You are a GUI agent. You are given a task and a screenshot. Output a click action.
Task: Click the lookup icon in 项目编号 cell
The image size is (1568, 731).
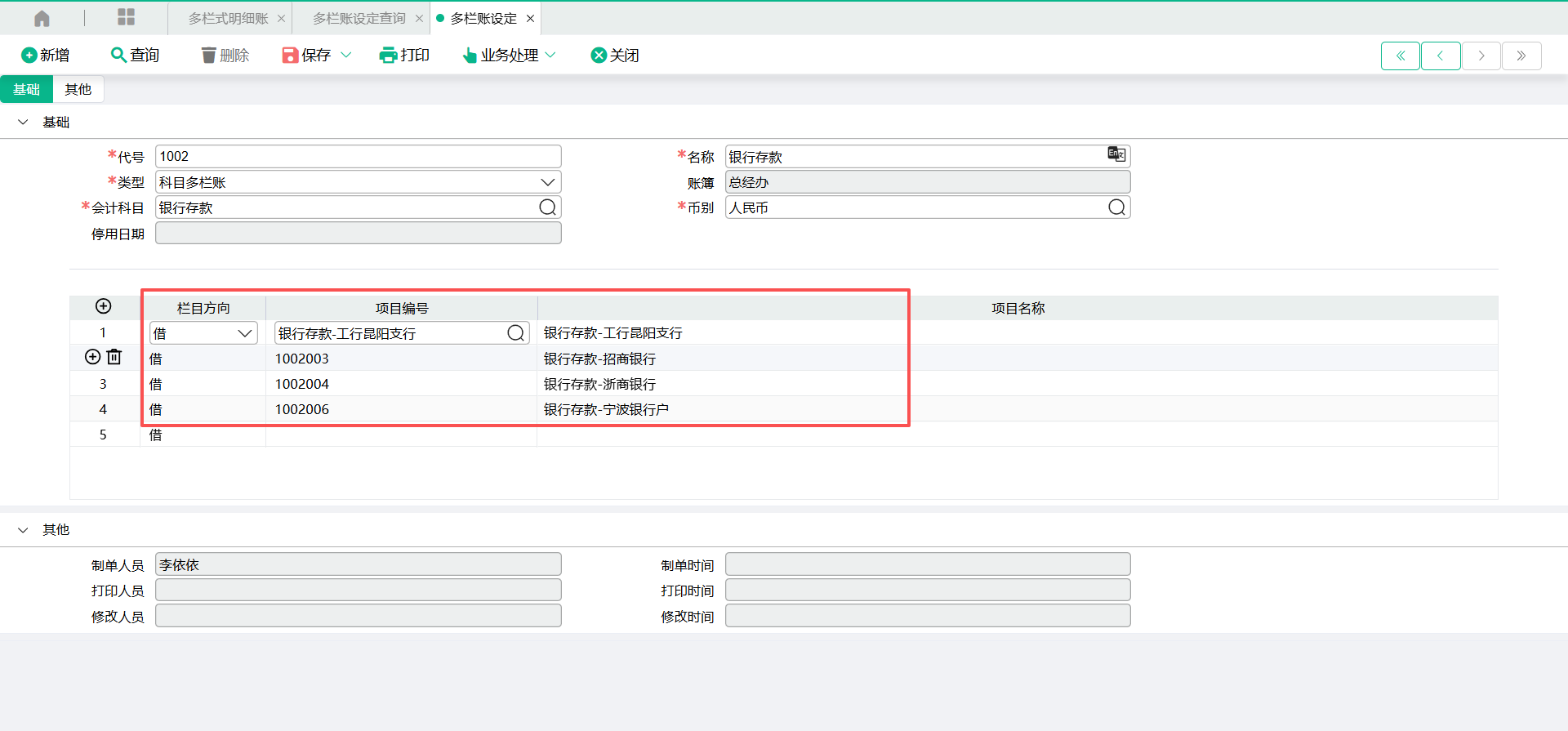click(515, 333)
